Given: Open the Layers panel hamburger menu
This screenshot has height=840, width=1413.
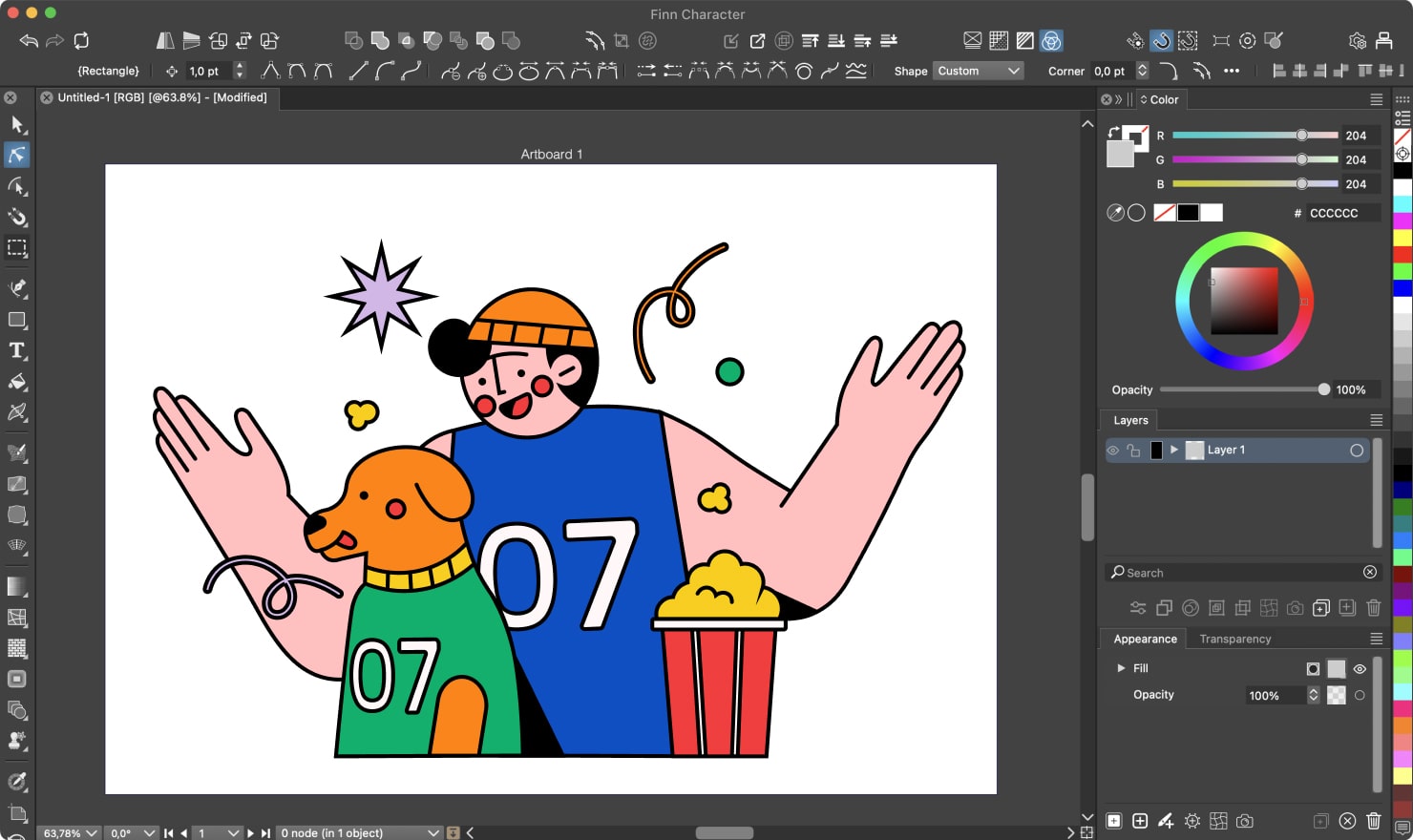Looking at the screenshot, I should click(1376, 419).
